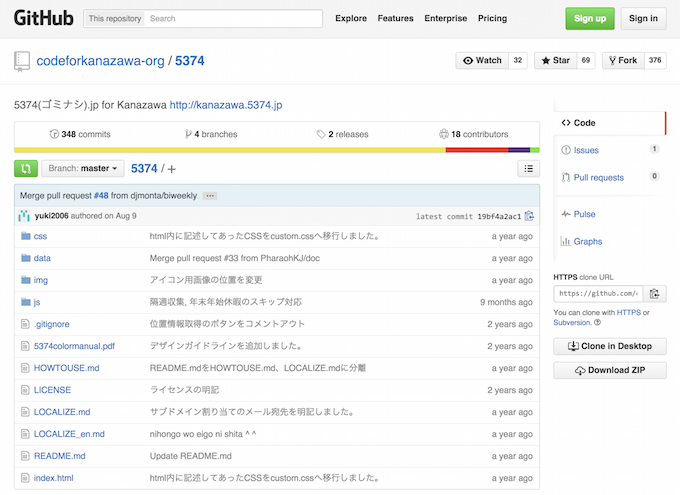Click the Pull requests icon in the sidebar
This screenshot has width=680, height=495.
[566, 177]
